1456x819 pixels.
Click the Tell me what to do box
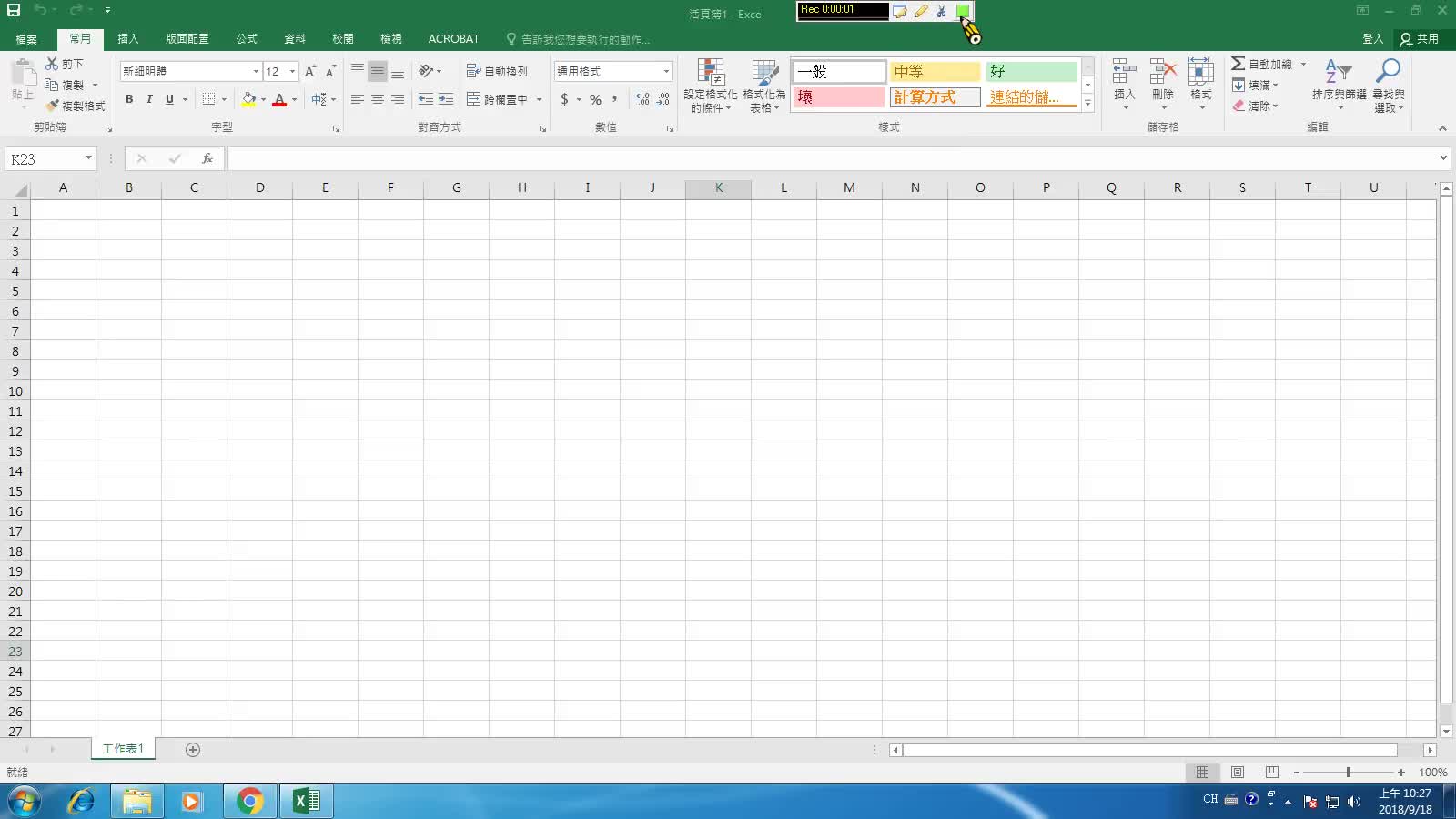click(579, 39)
